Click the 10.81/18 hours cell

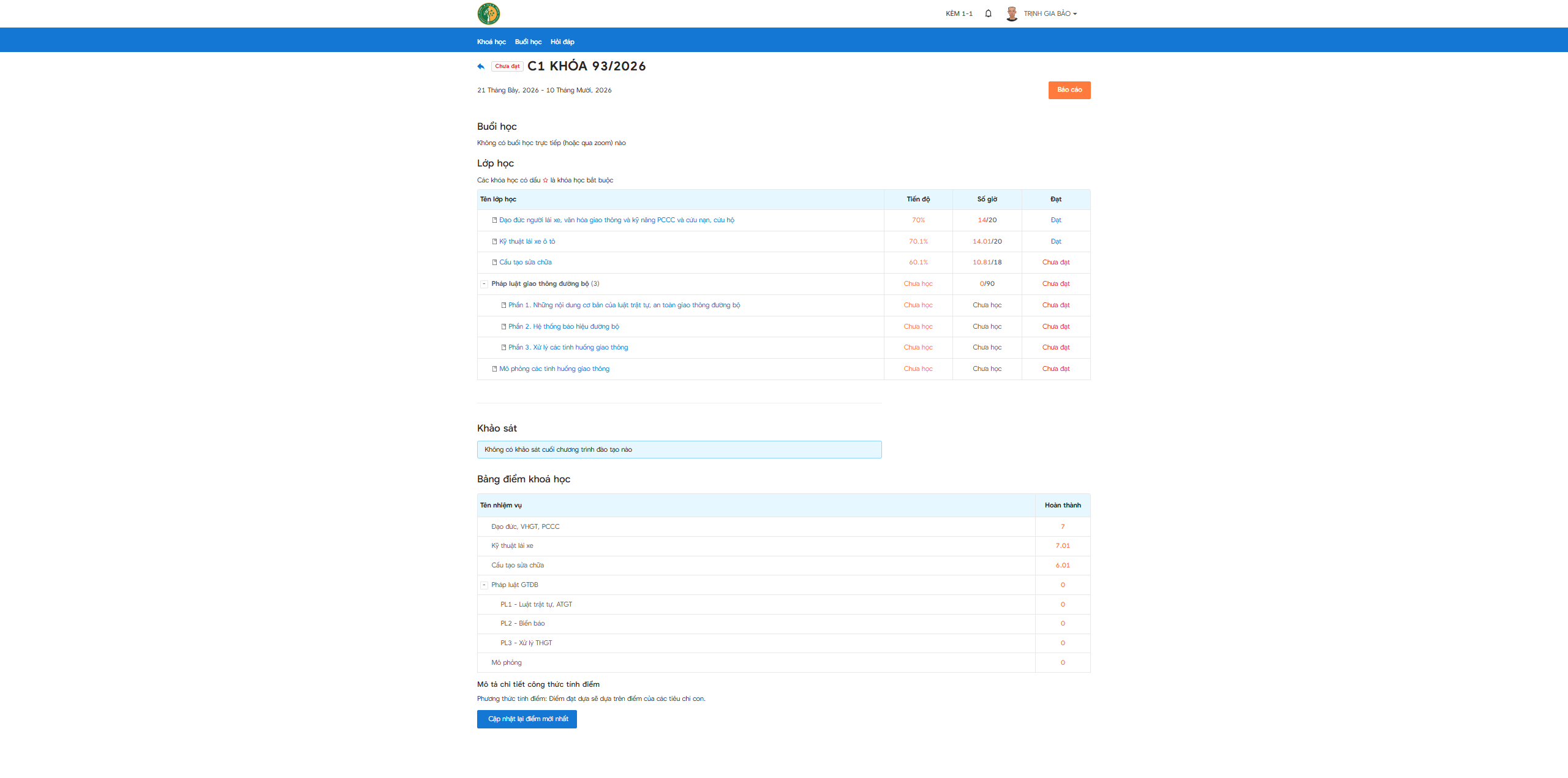(987, 263)
